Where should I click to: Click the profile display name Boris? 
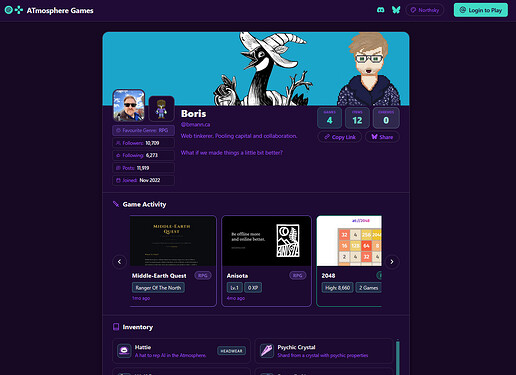pos(193,114)
